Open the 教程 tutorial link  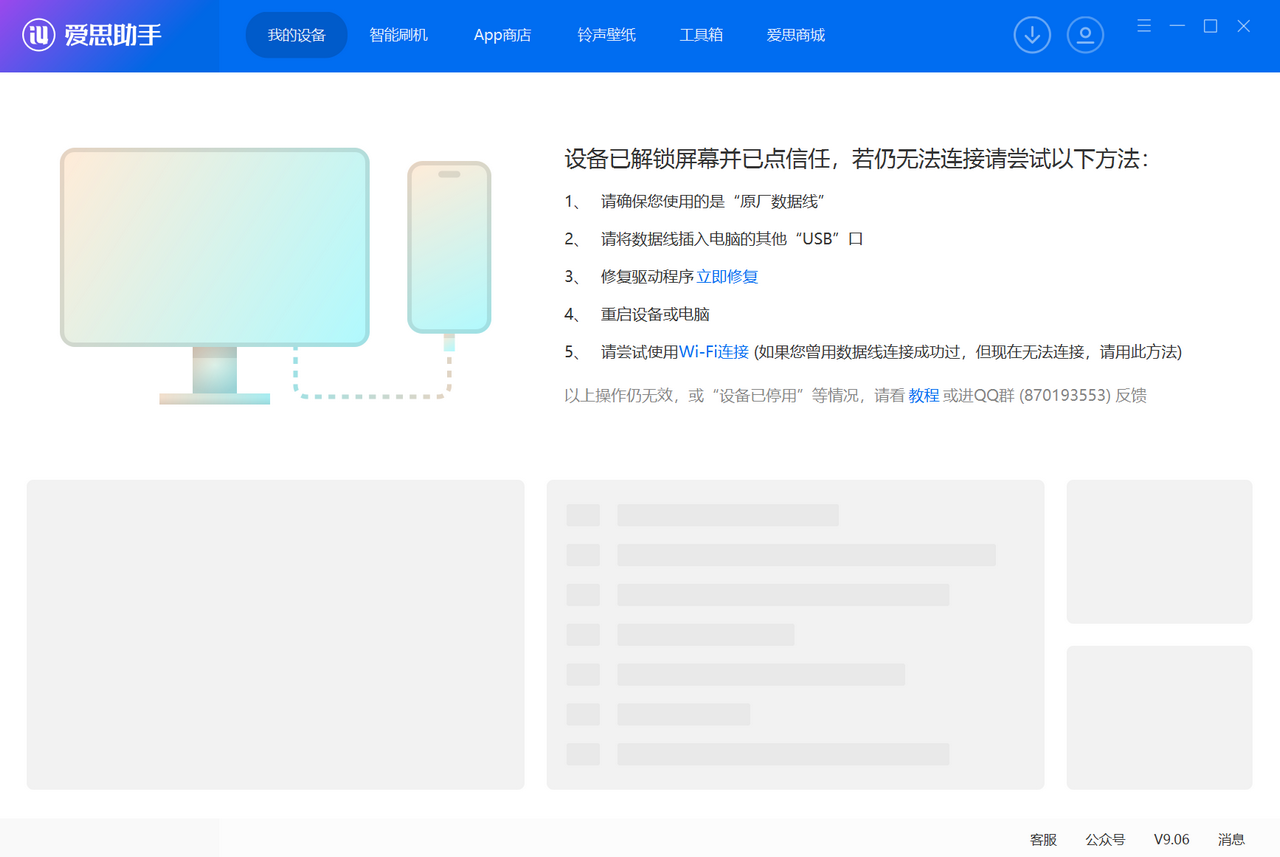(923, 396)
